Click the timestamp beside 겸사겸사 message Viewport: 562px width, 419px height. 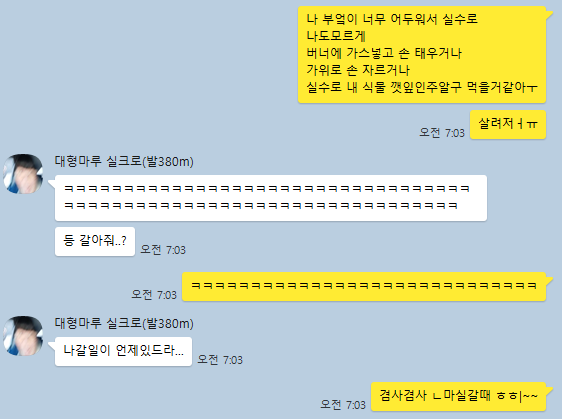click(343, 405)
